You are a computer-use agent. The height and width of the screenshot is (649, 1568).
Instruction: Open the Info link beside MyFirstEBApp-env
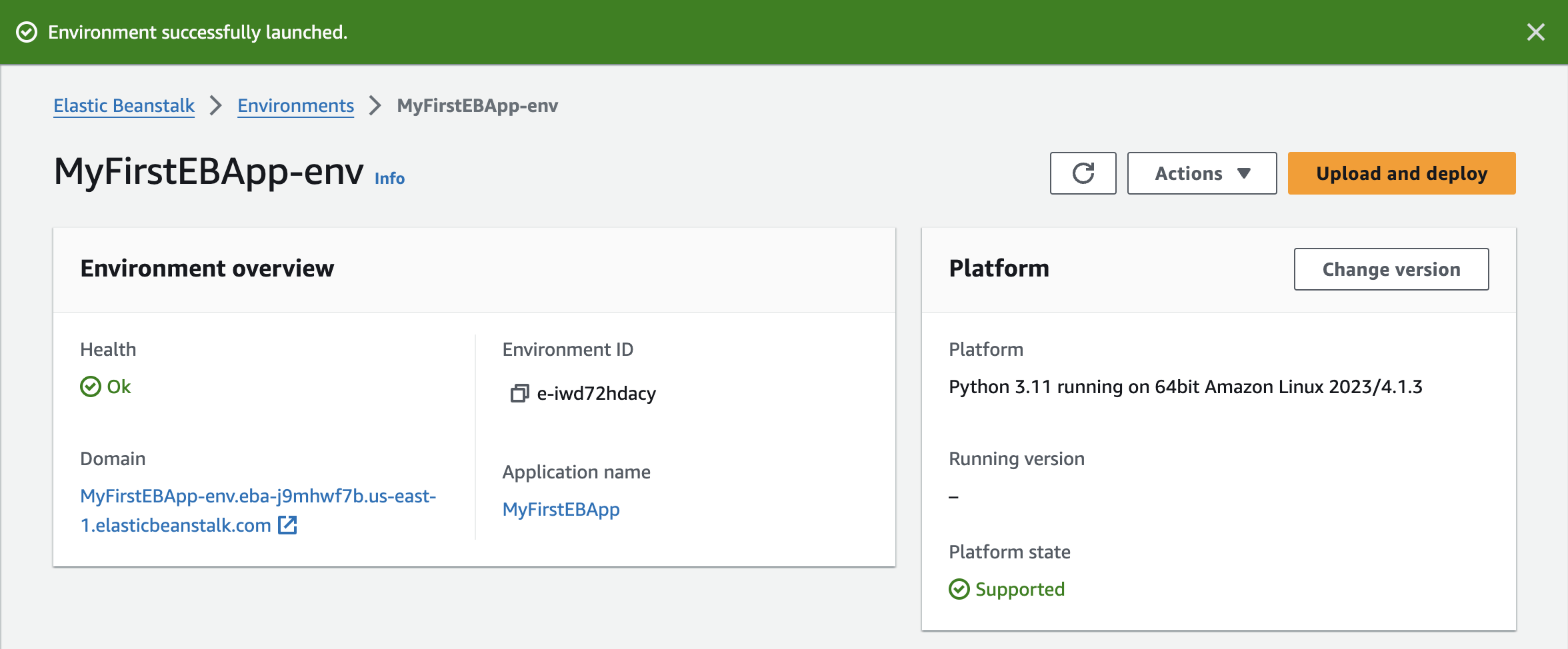click(389, 179)
